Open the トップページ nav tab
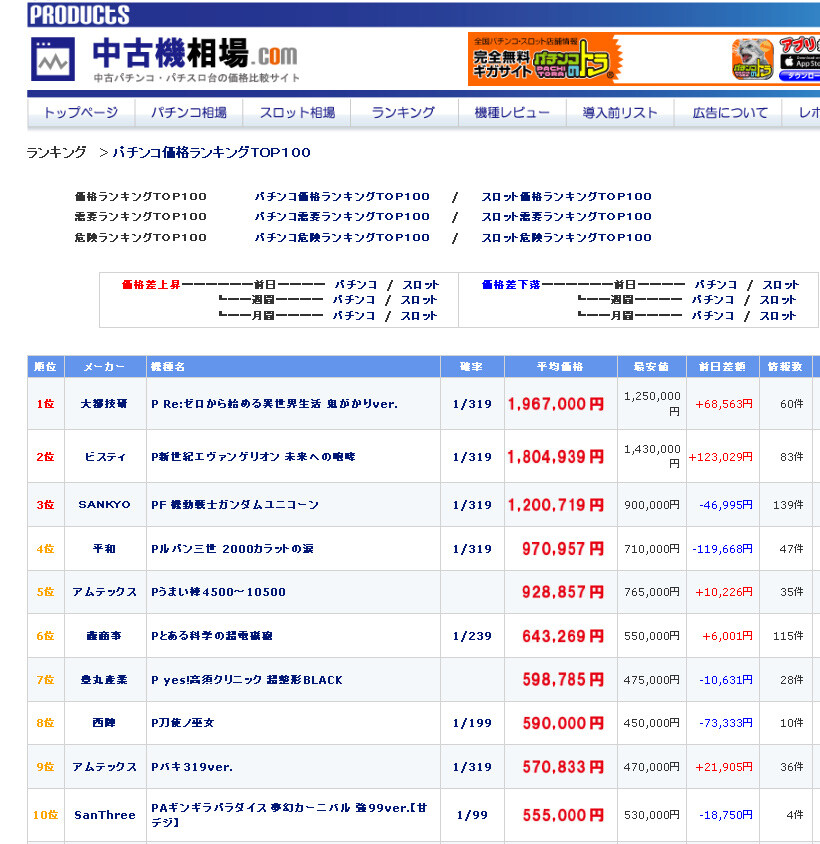Viewport: 820px width, 844px height. point(81,112)
